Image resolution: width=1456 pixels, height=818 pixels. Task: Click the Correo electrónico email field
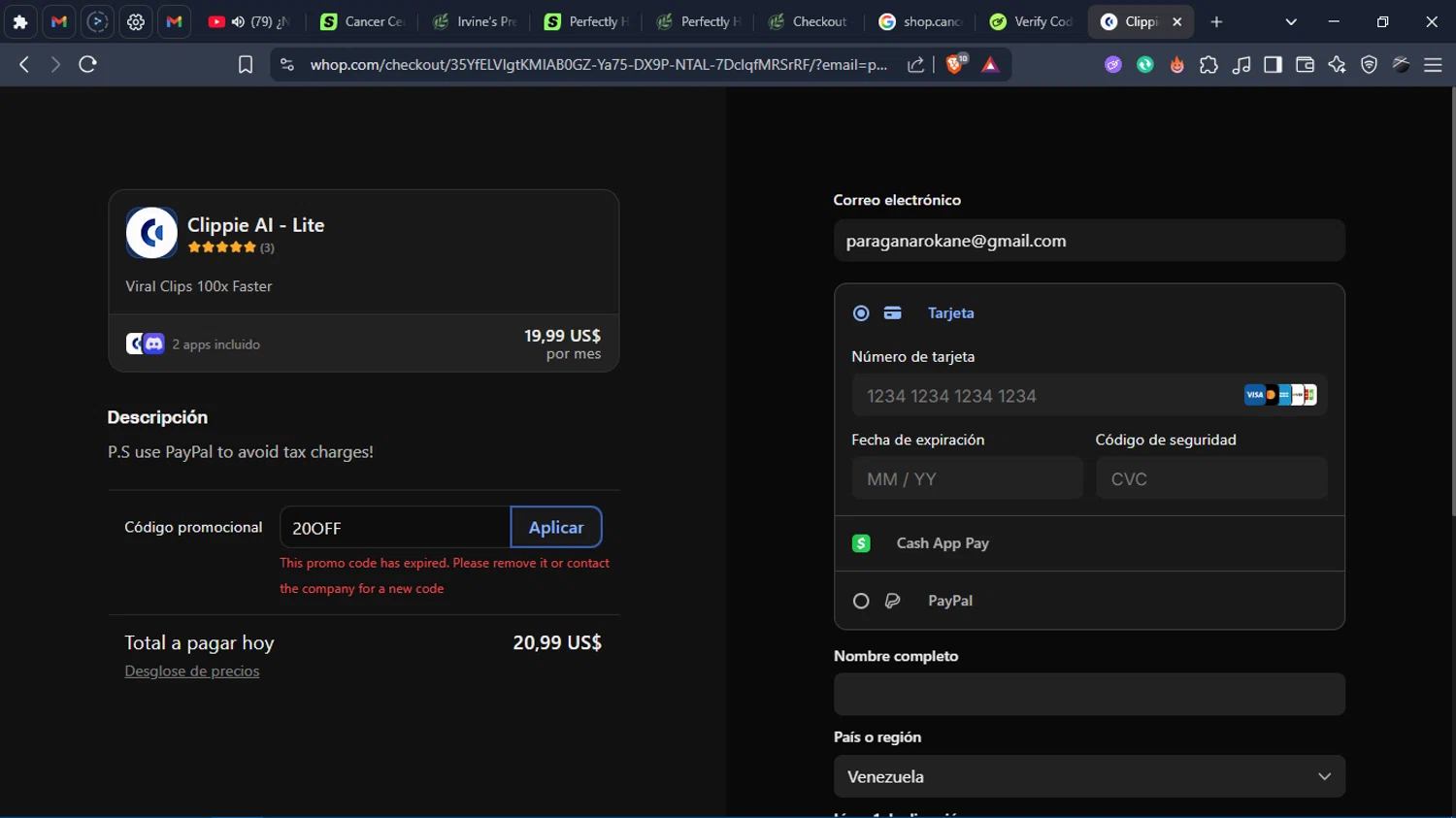tap(1089, 241)
